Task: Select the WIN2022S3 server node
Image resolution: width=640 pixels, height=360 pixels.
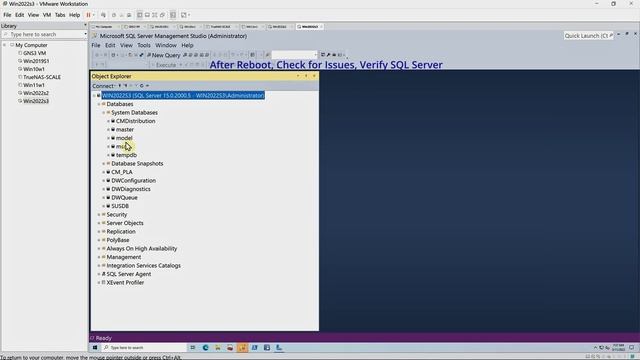Action: coord(183,96)
